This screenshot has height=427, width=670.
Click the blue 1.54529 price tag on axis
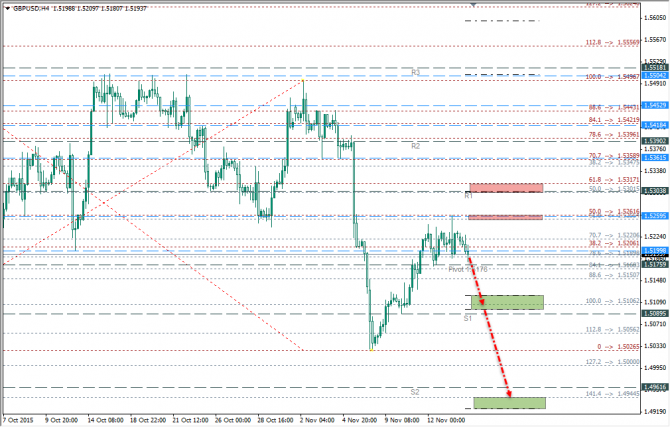coord(655,105)
